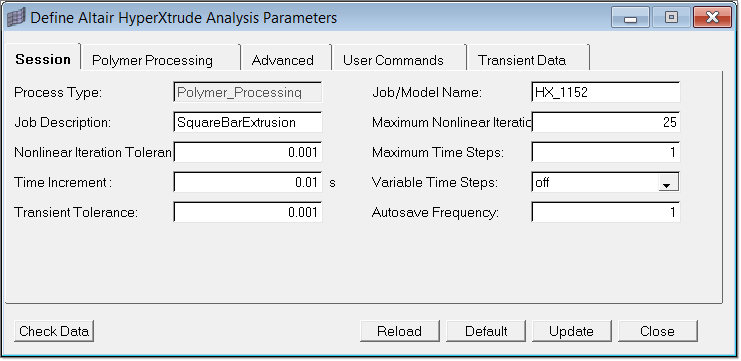Reload the analysis parameters

click(400, 331)
